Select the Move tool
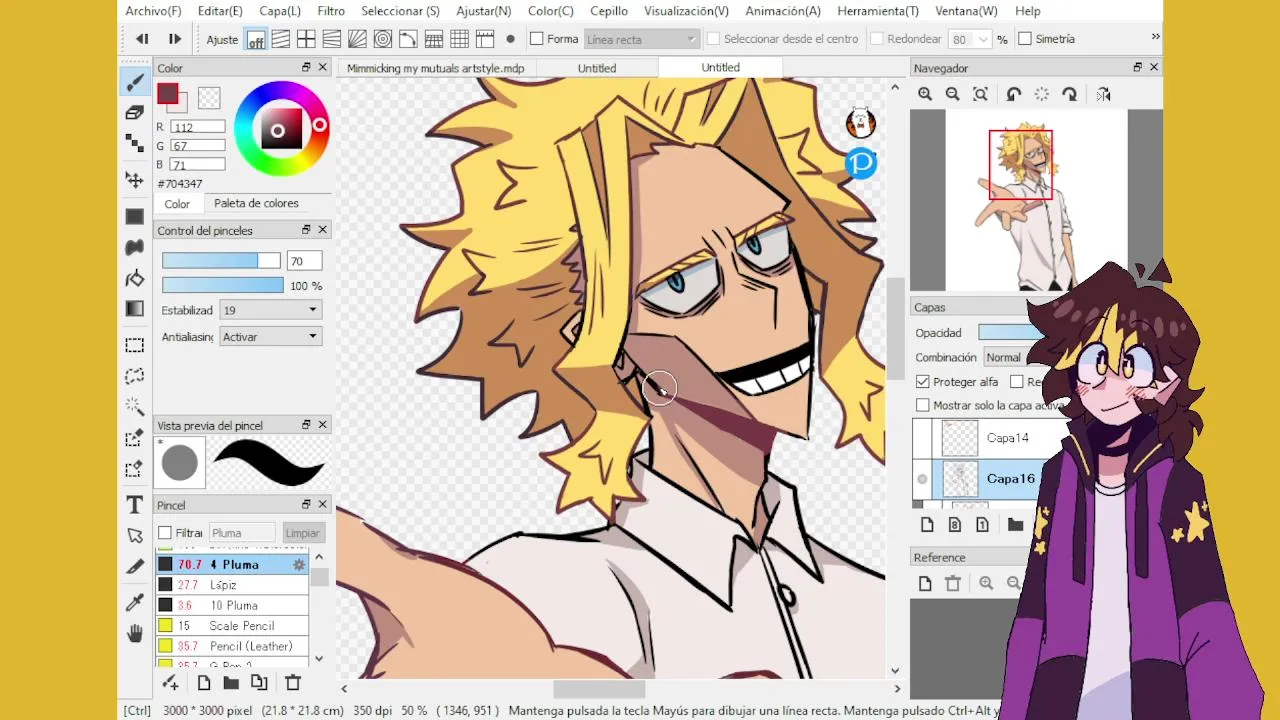The image size is (1280, 720). [x=135, y=180]
